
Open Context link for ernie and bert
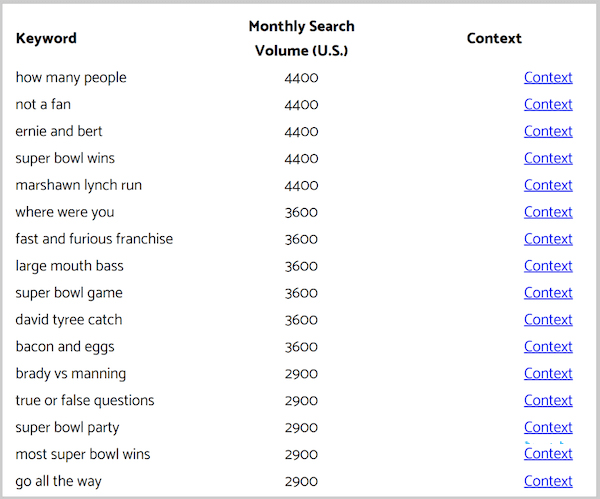[548, 131]
